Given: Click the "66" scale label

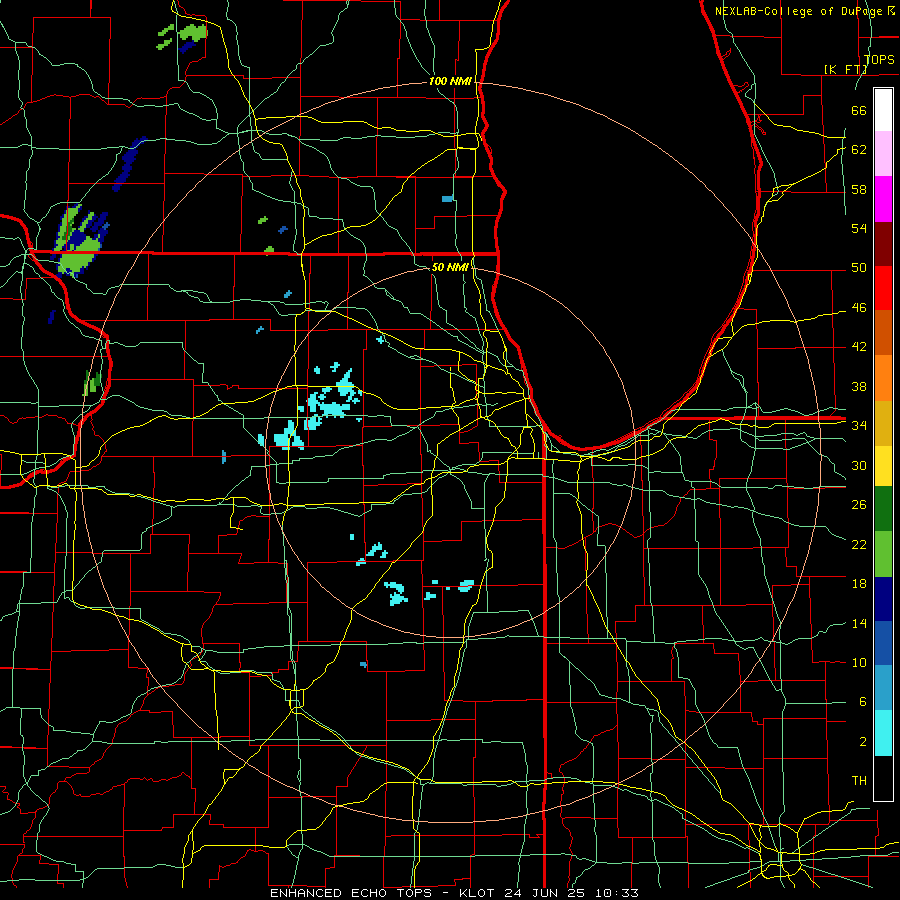Looking at the screenshot, I should (x=859, y=110).
